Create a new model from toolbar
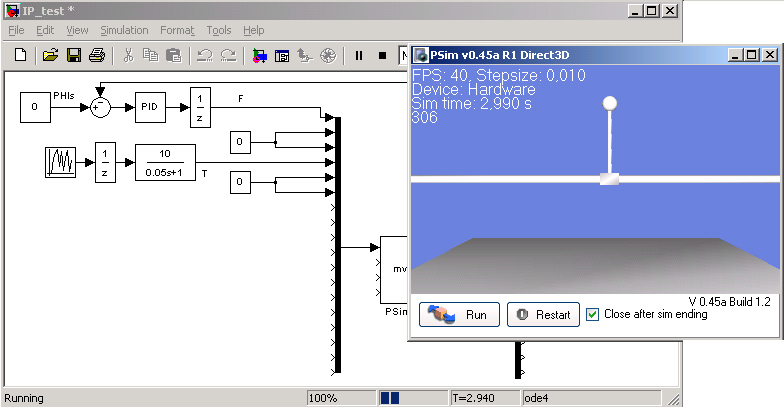Viewport: 784px width, 407px height. point(19,56)
